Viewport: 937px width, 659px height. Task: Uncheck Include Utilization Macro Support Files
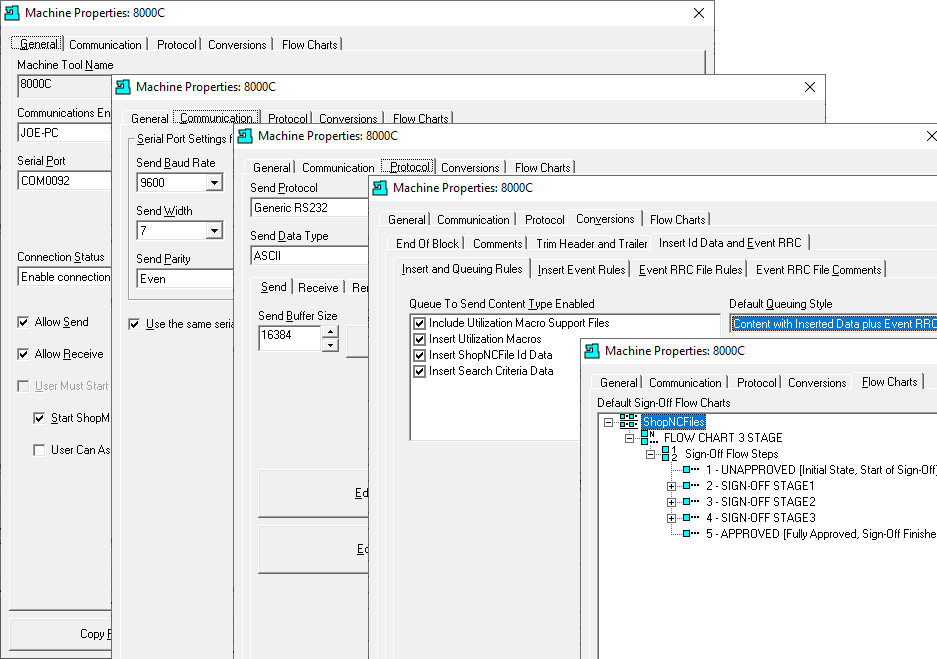coord(419,323)
